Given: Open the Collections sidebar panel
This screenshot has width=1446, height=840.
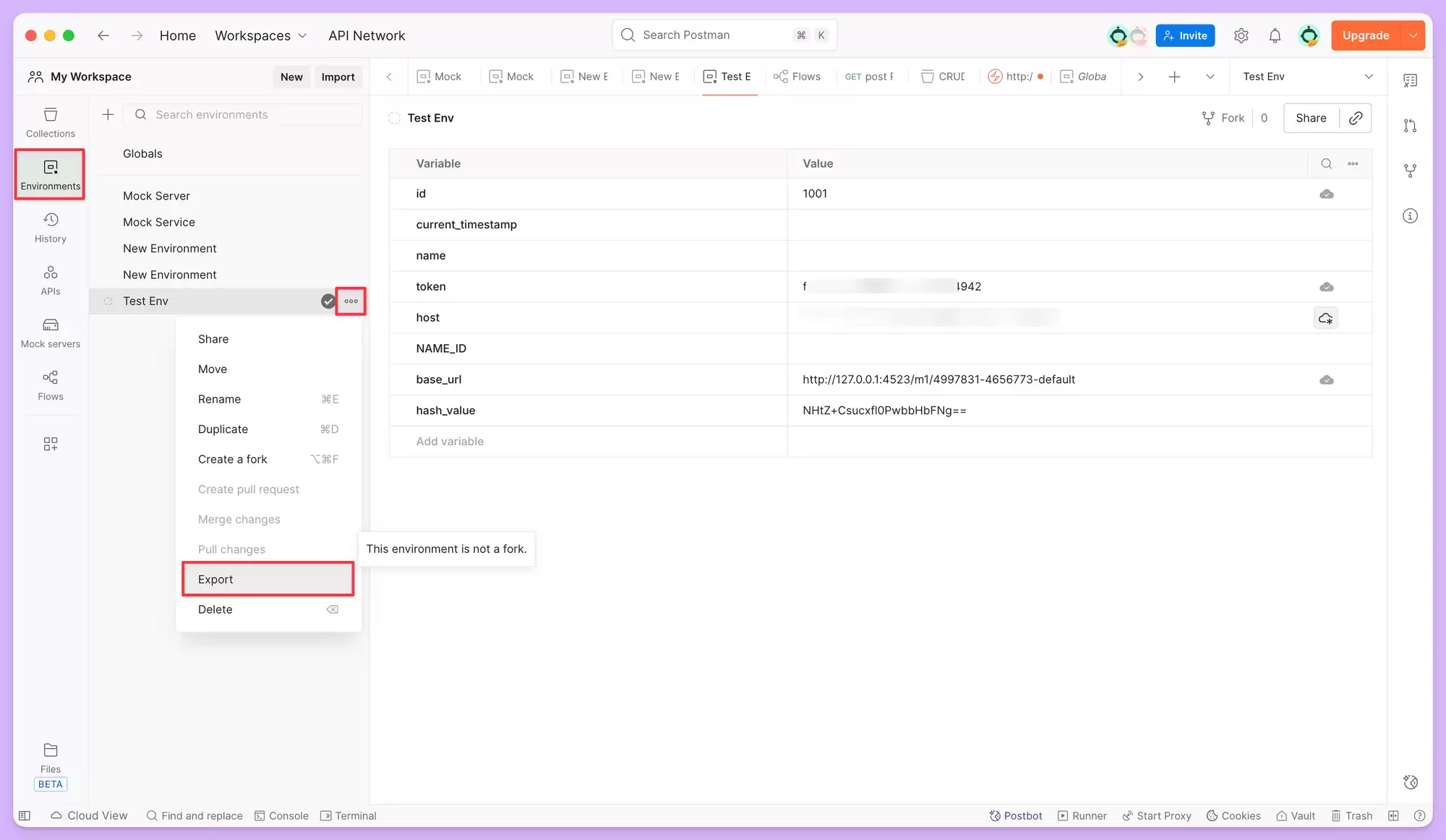Looking at the screenshot, I should click(x=51, y=123).
